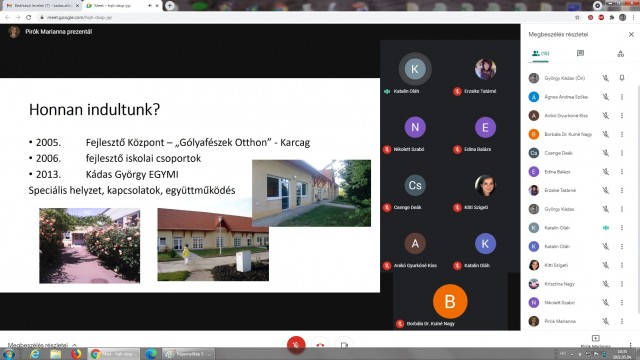Close the Megbeszélés részletei side panel

631,35
